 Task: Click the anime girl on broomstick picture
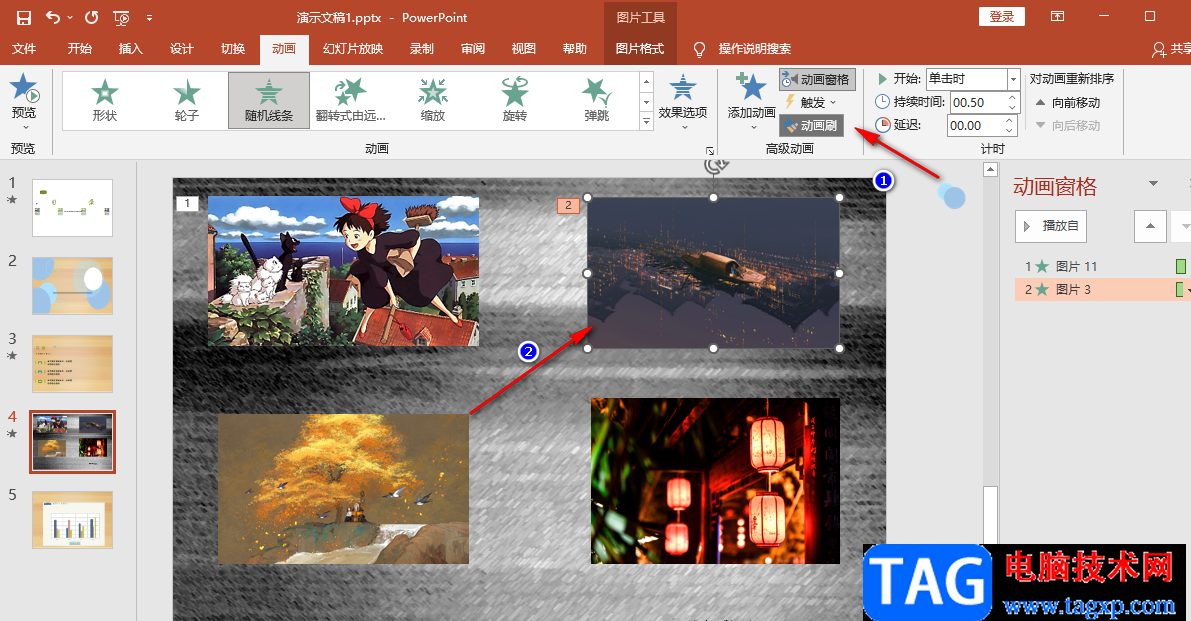click(343, 271)
